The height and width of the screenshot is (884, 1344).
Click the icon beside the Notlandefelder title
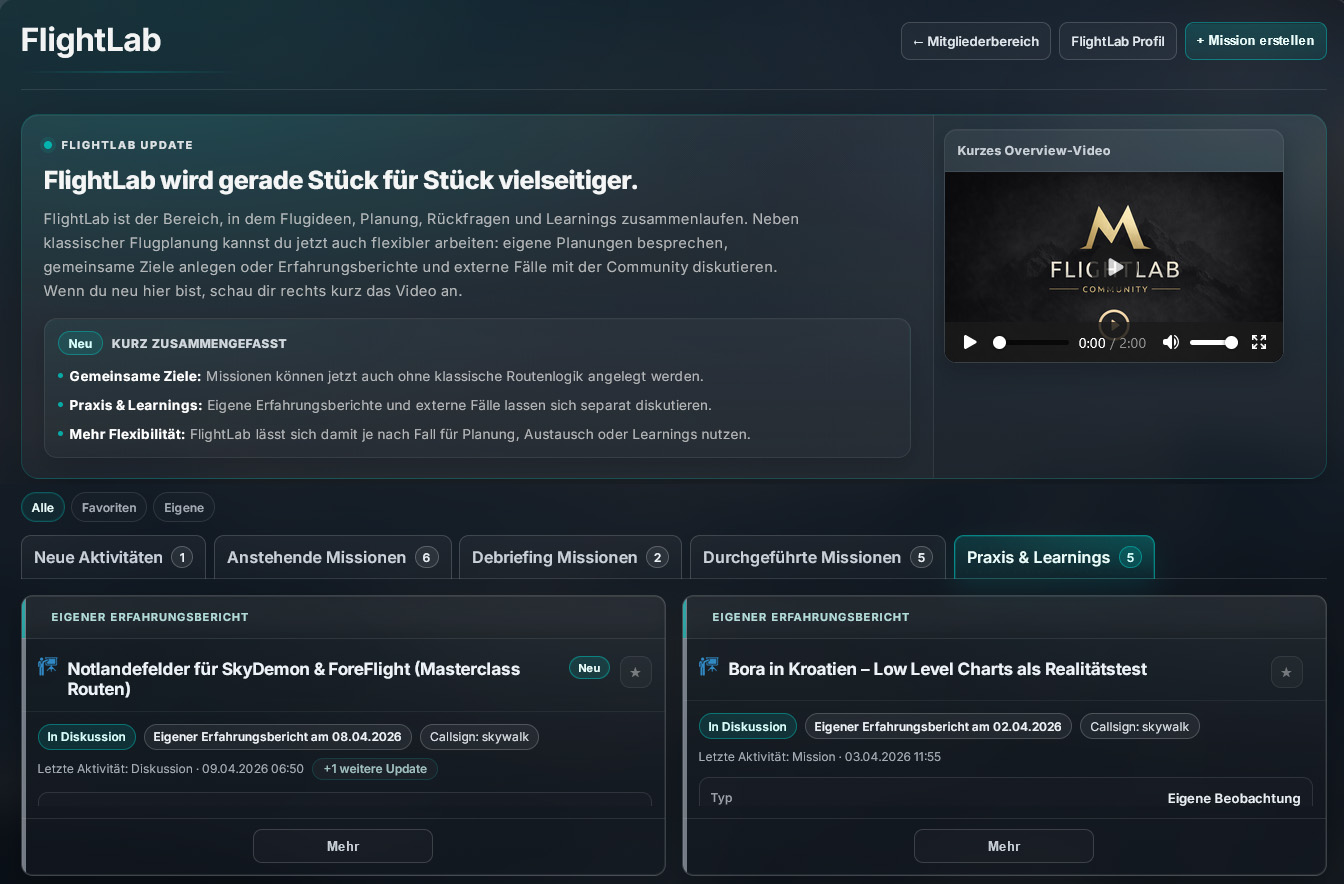tap(47, 667)
